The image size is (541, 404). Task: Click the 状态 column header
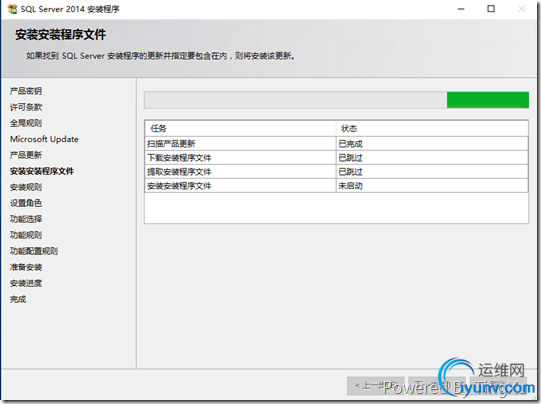pos(432,128)
